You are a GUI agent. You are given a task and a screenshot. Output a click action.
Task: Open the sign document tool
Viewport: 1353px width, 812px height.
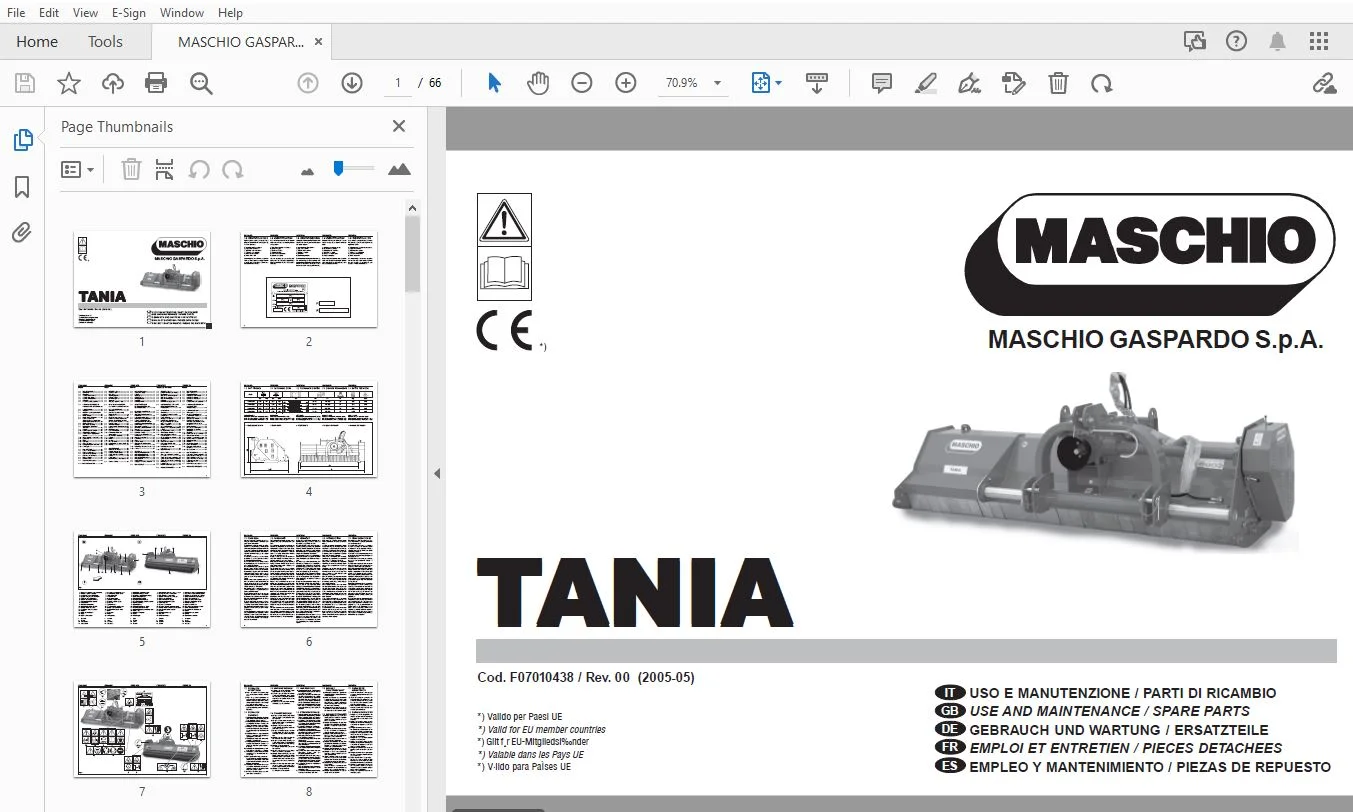click(969, 83)
